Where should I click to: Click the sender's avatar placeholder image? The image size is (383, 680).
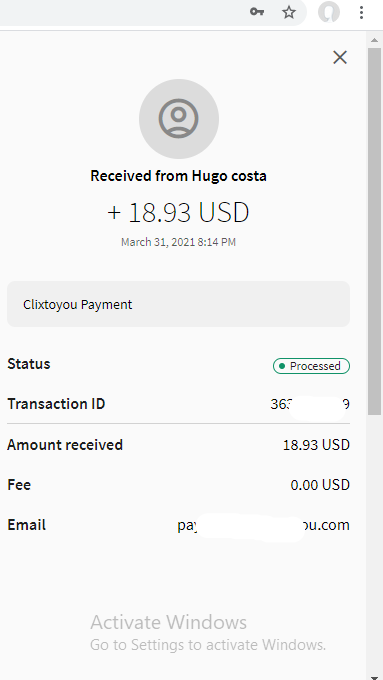179,119
